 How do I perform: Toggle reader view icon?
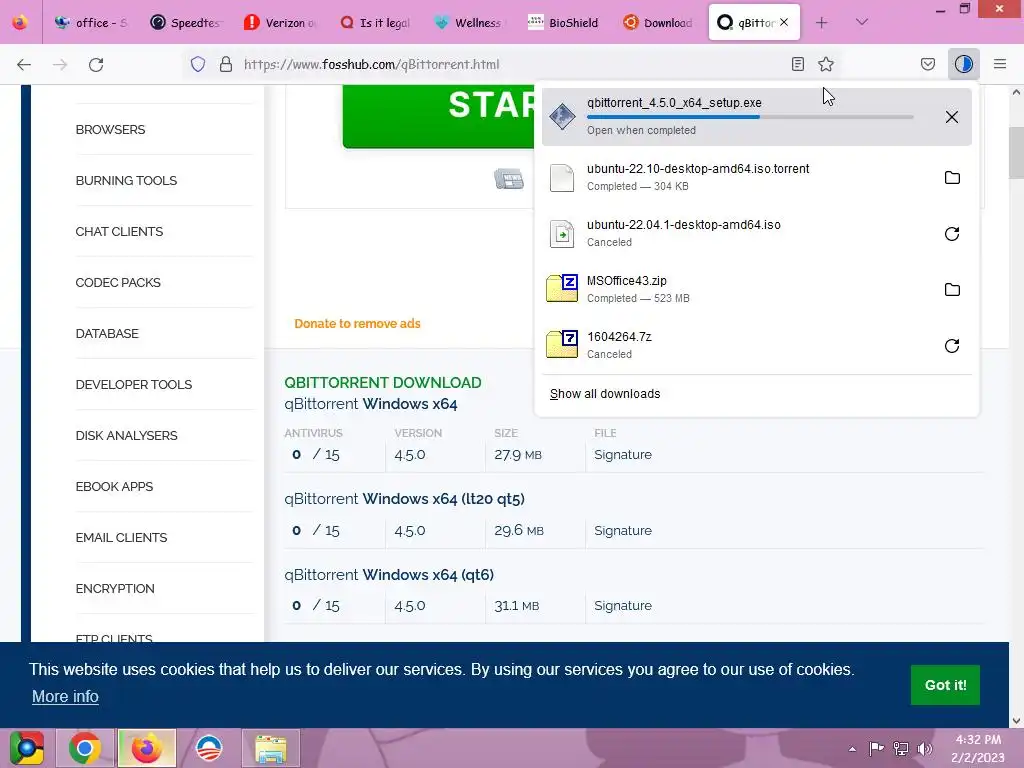tap(797, 64)
